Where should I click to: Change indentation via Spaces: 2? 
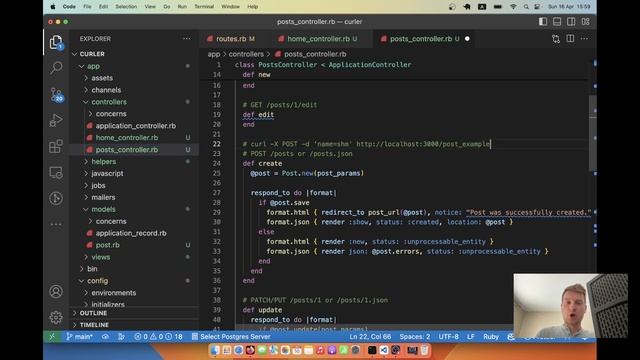pos(415,337)
